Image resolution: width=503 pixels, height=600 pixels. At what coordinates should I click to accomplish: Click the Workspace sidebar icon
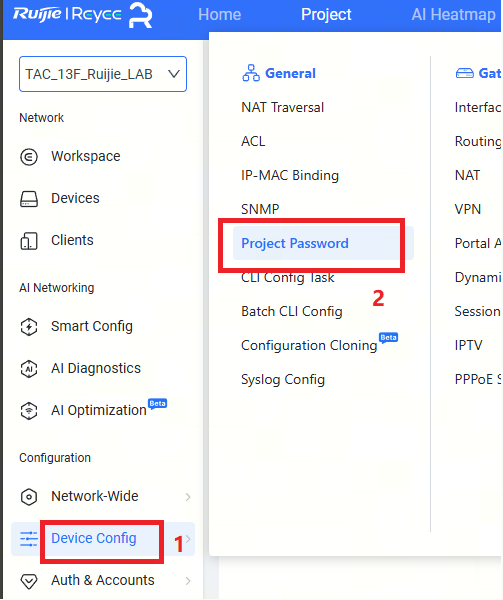pyautogui.click(x=29, y=157)
